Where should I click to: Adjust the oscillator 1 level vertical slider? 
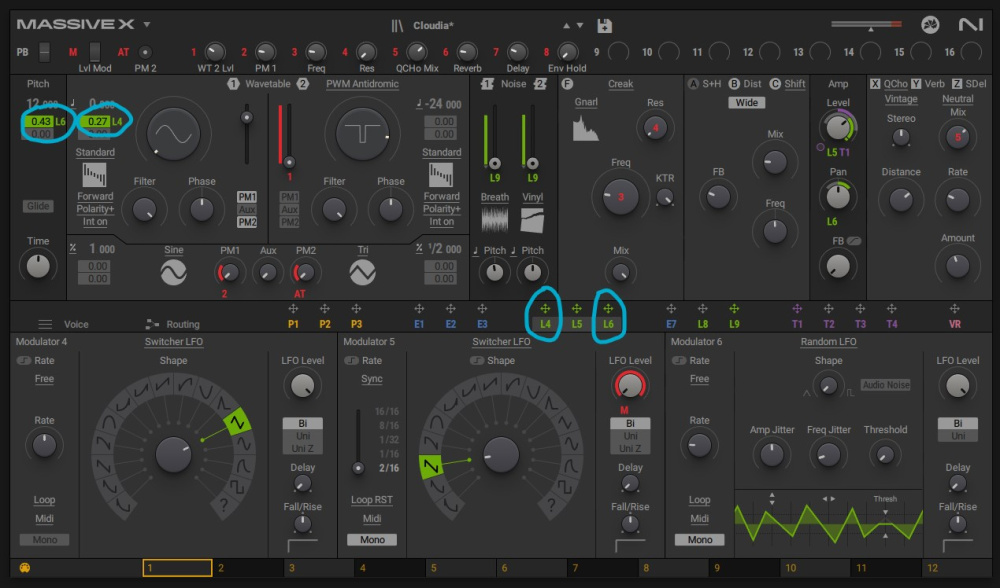246,134
